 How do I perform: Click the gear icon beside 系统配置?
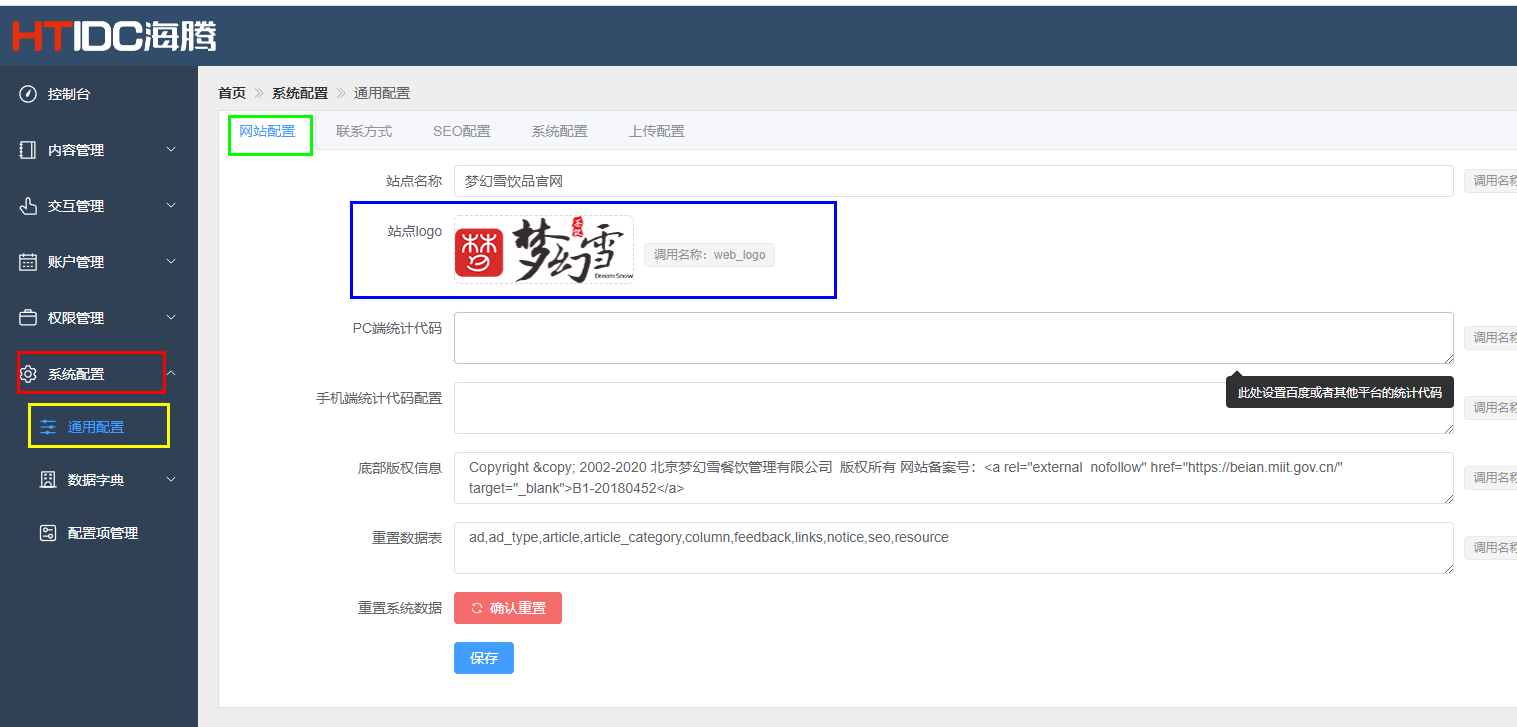coord(28,374)
